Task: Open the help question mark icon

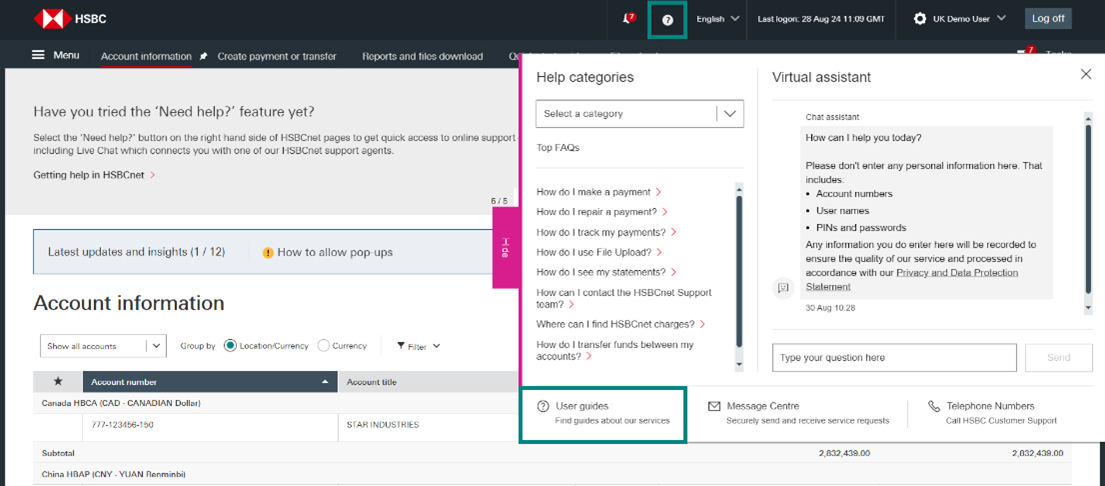Action: pos(667,19)
